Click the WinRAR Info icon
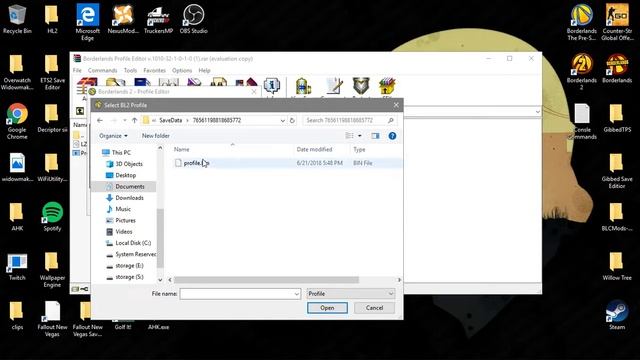This screenshot has width=640, height=360. click(x=272, y=87)
